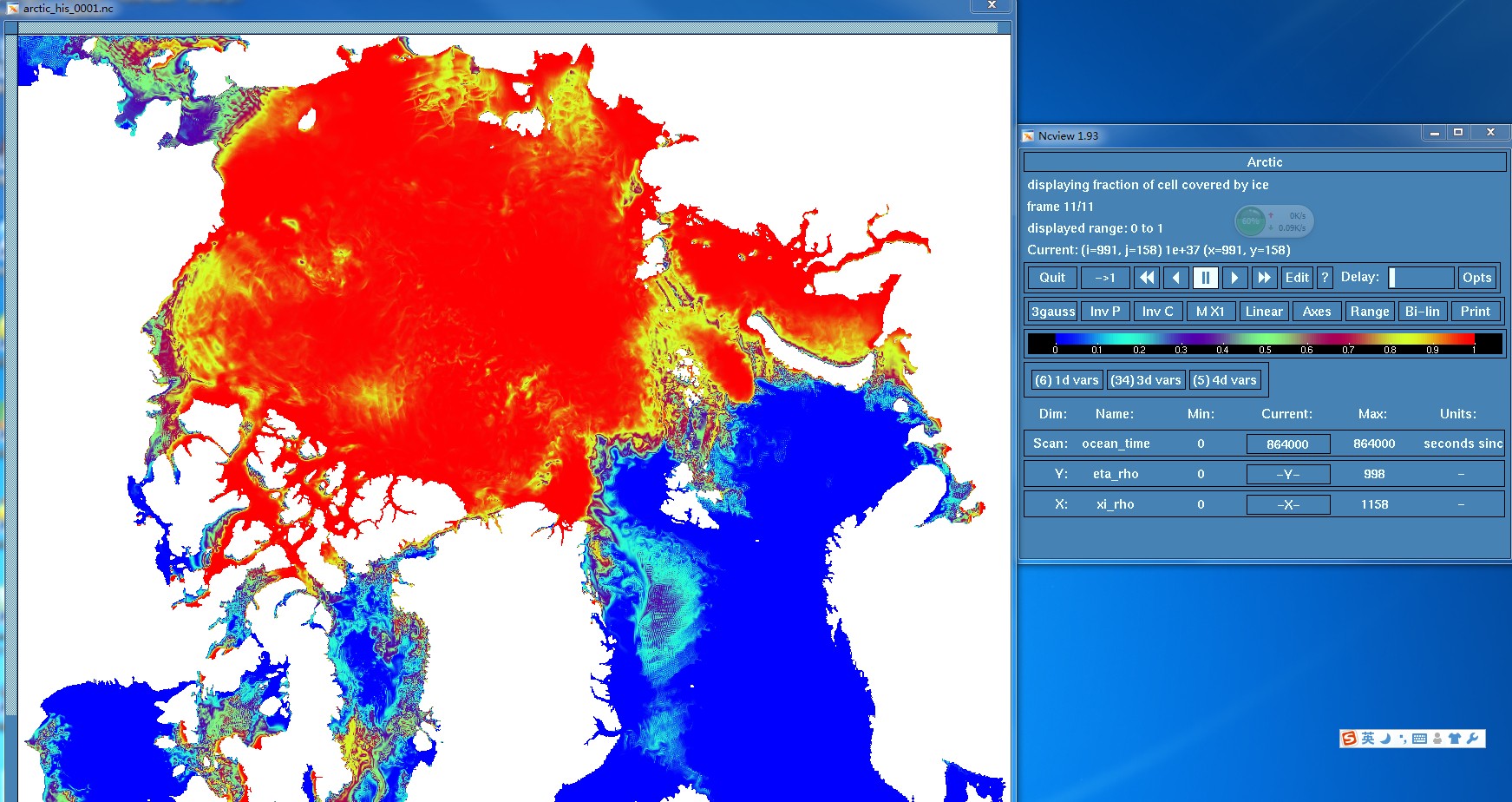1512x802 pixels.
Task: Click the pause button
Action: tap(1205, 278)
